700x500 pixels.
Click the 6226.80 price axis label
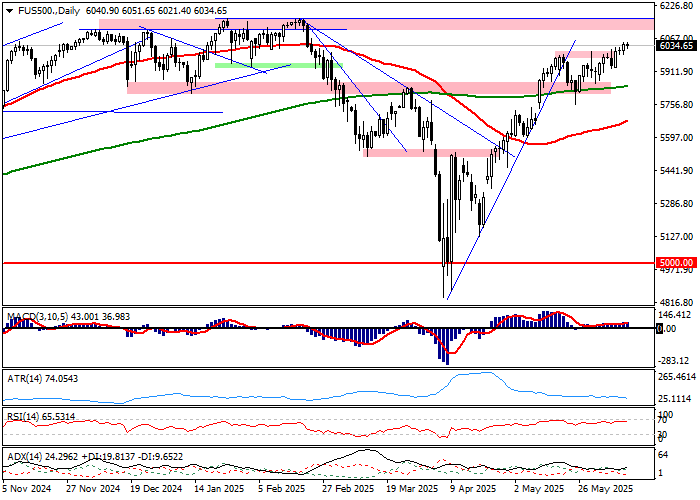coord(677,6)
